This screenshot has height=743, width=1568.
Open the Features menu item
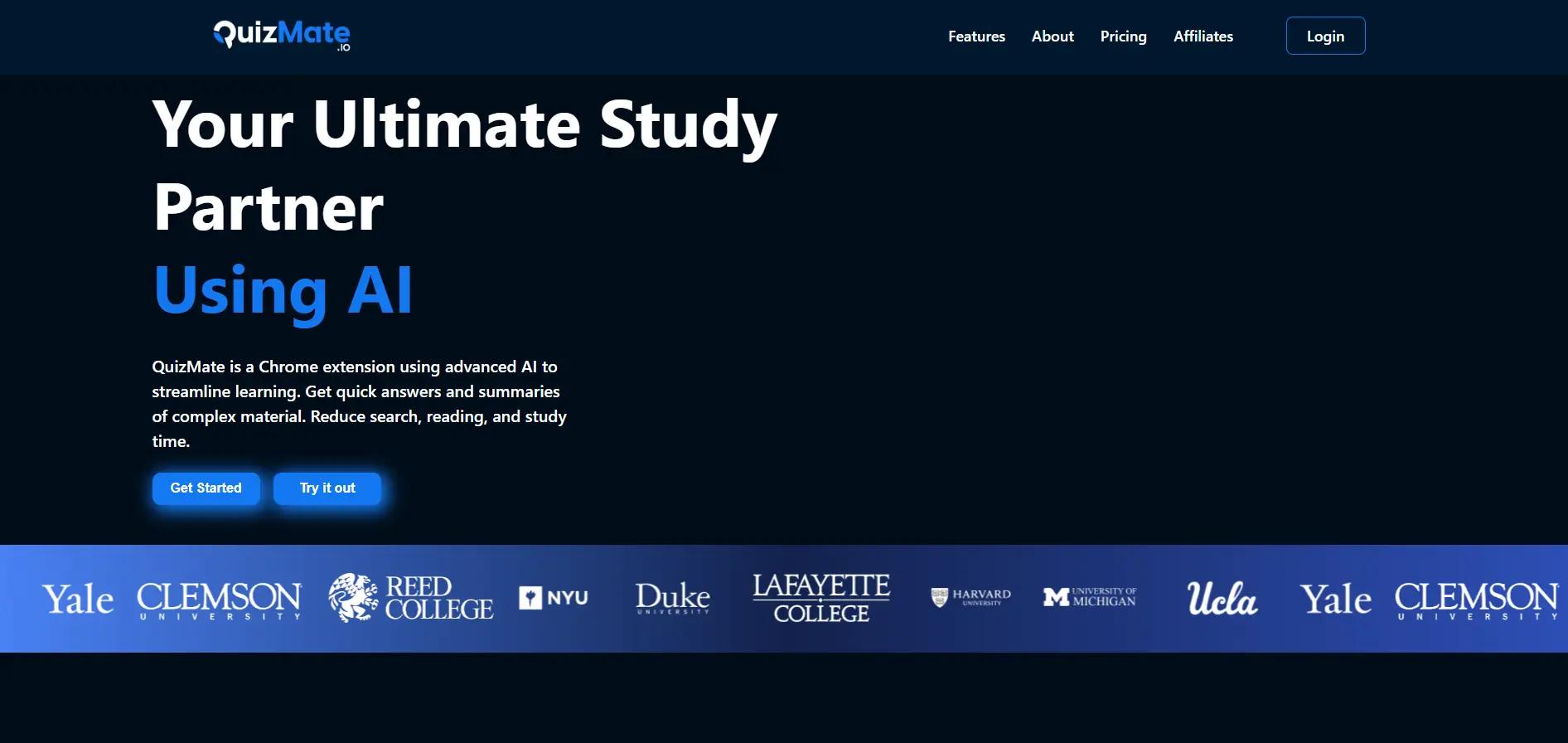tap(976, 36)
